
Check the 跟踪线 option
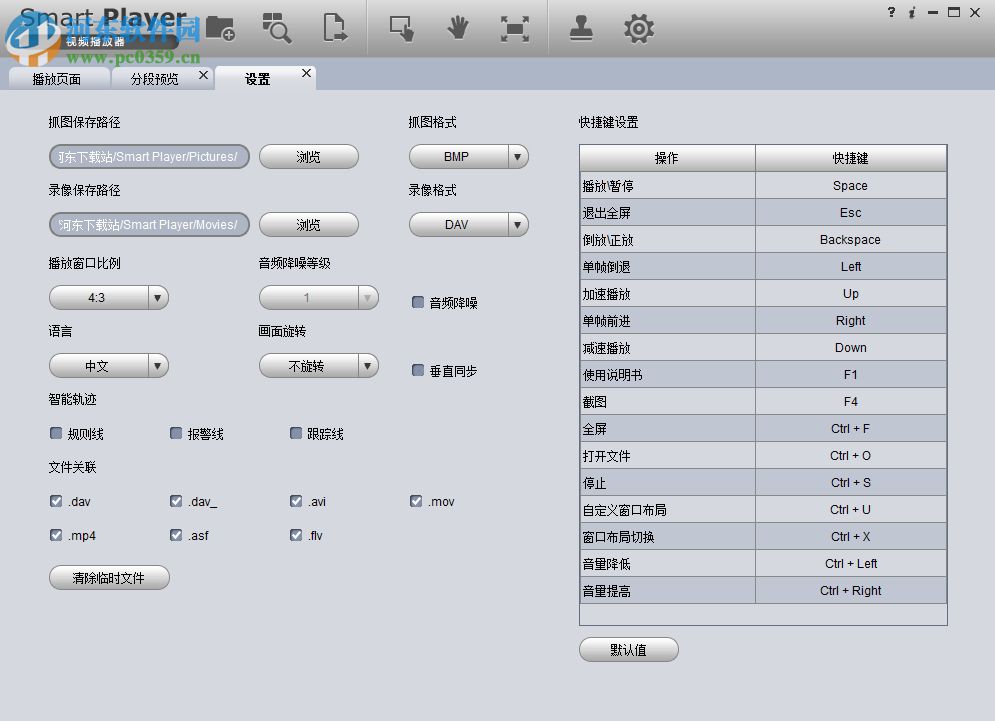296,433
